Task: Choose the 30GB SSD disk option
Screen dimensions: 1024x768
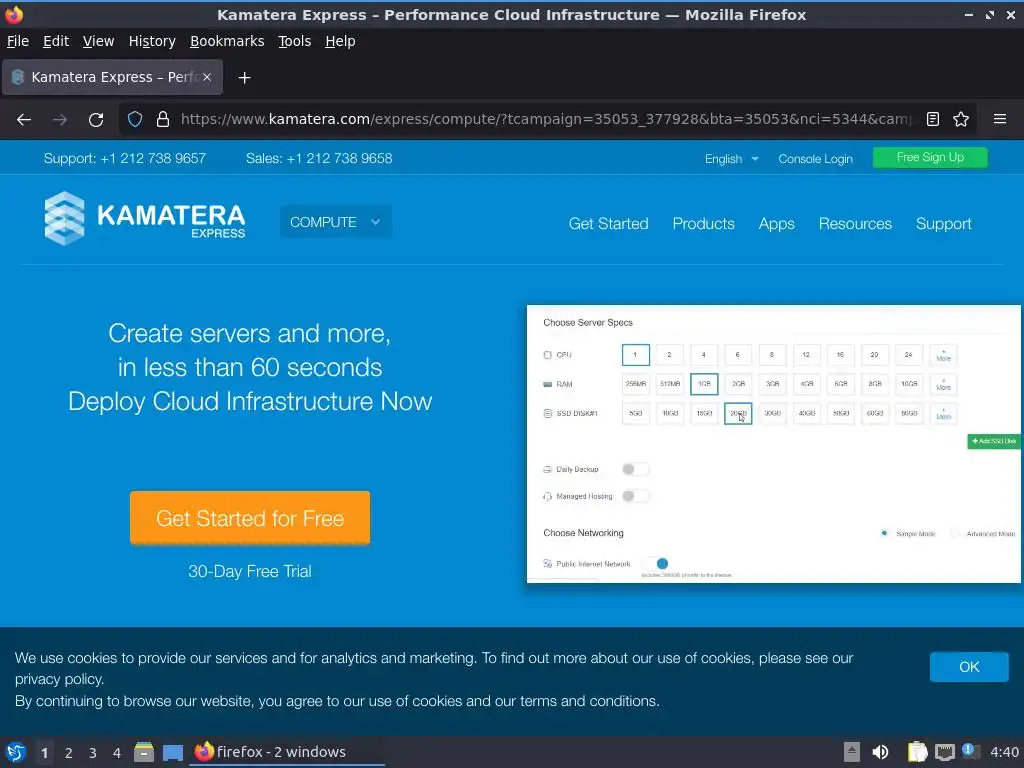Action: click(772, 413)
